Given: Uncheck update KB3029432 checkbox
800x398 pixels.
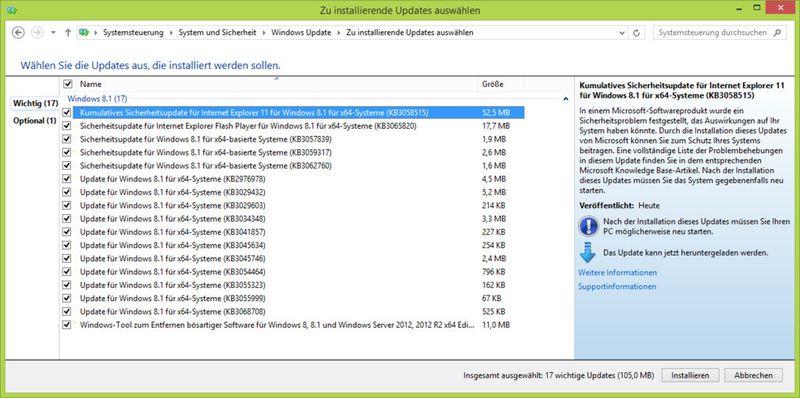Looking at the screenshot, I should pyautogui.click(x=67, y=192).
